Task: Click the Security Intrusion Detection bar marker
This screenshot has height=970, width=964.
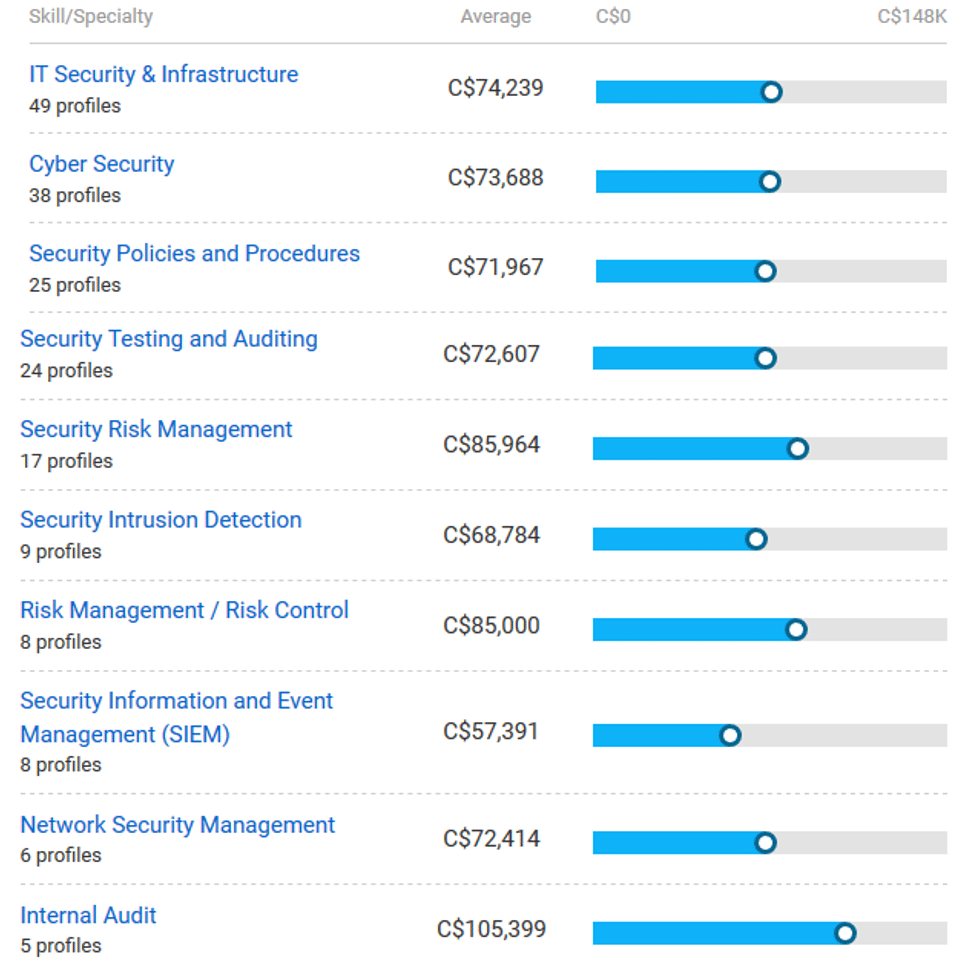Action: [756, 540]
